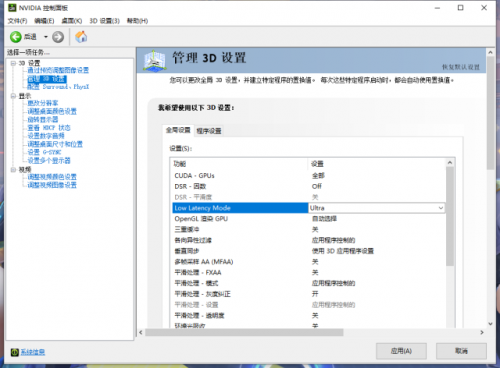Screen dimensions: 500x368
Task: Open the back history dropdown arrow
Action: click(46, 37)
